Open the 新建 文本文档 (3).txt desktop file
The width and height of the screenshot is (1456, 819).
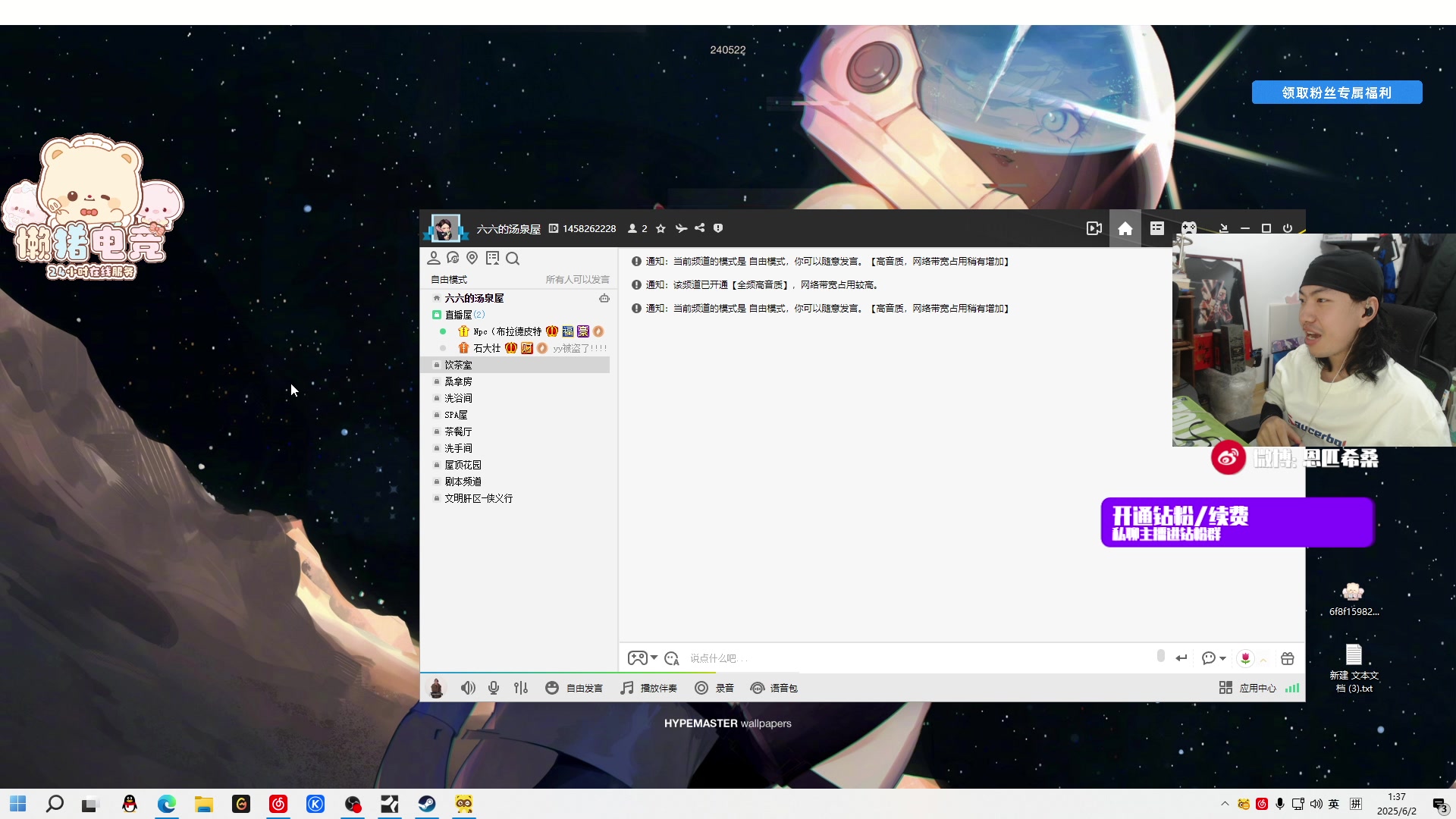pos(1354,668)
